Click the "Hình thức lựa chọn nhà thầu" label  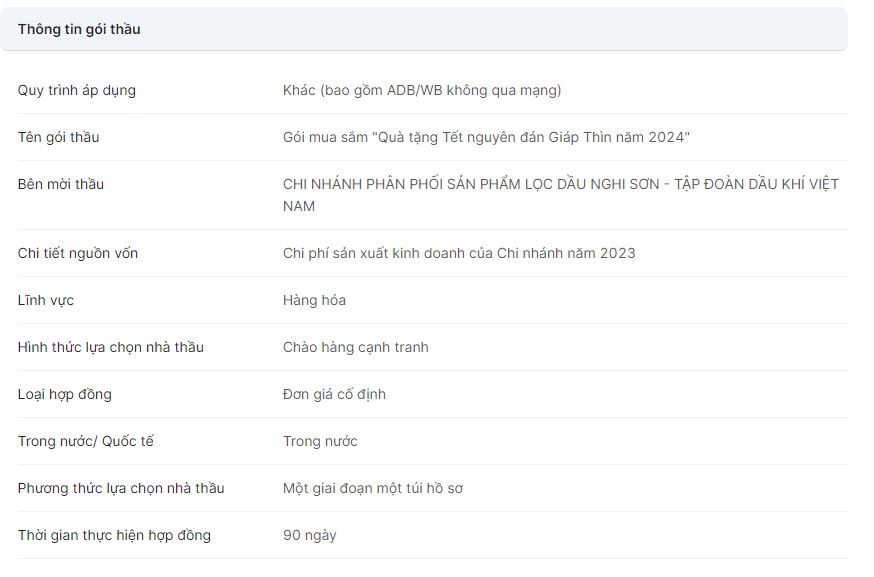[x=111, y=347]
